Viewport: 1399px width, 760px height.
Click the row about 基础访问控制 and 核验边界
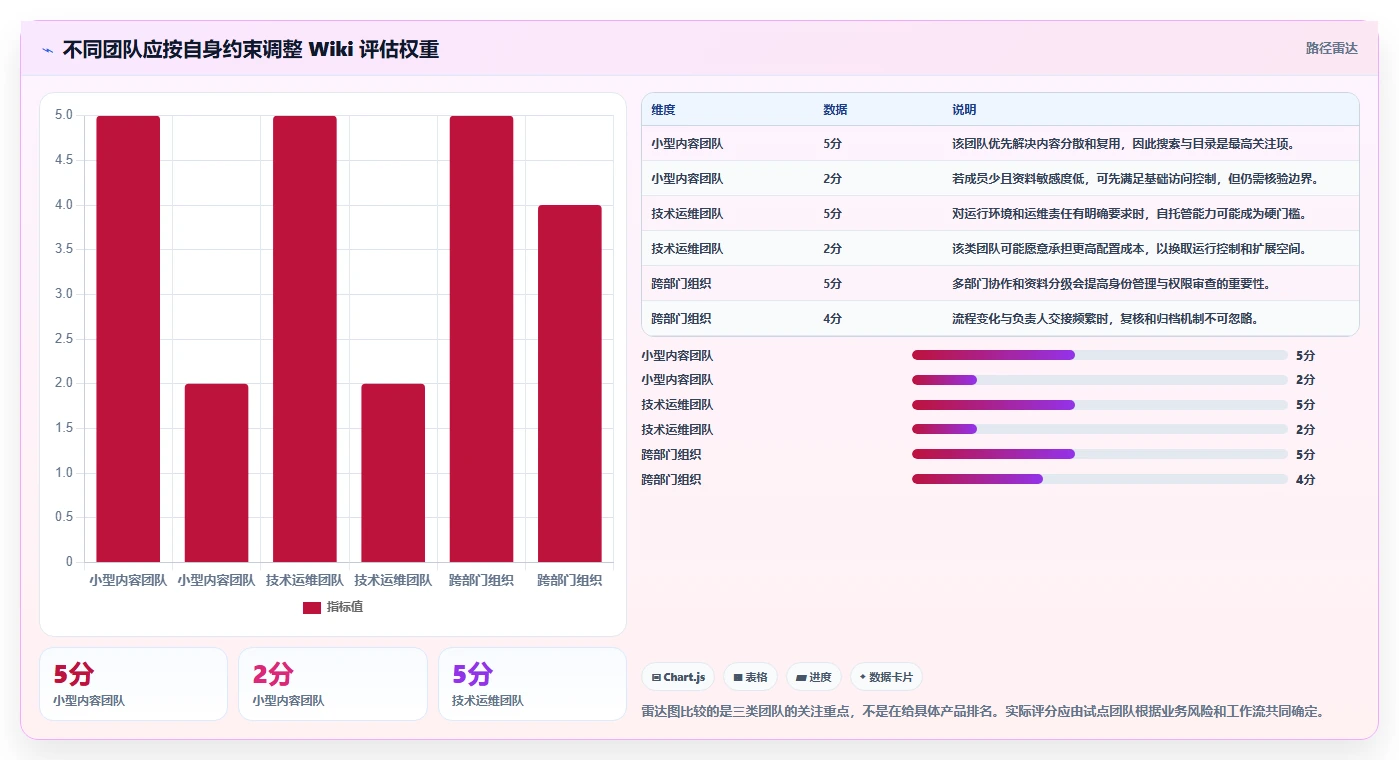pyautogui.click(x=1000, y=178)
